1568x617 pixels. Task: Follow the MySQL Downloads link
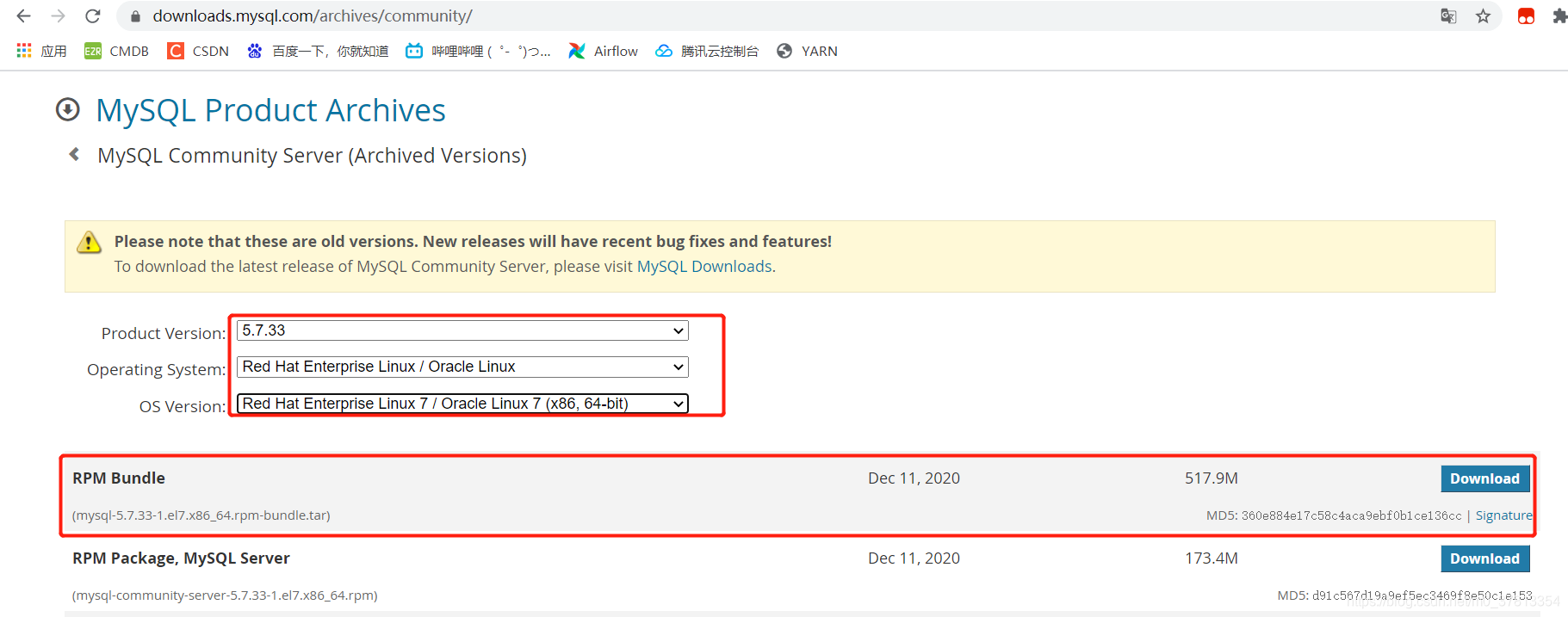[x=704, y=267]
